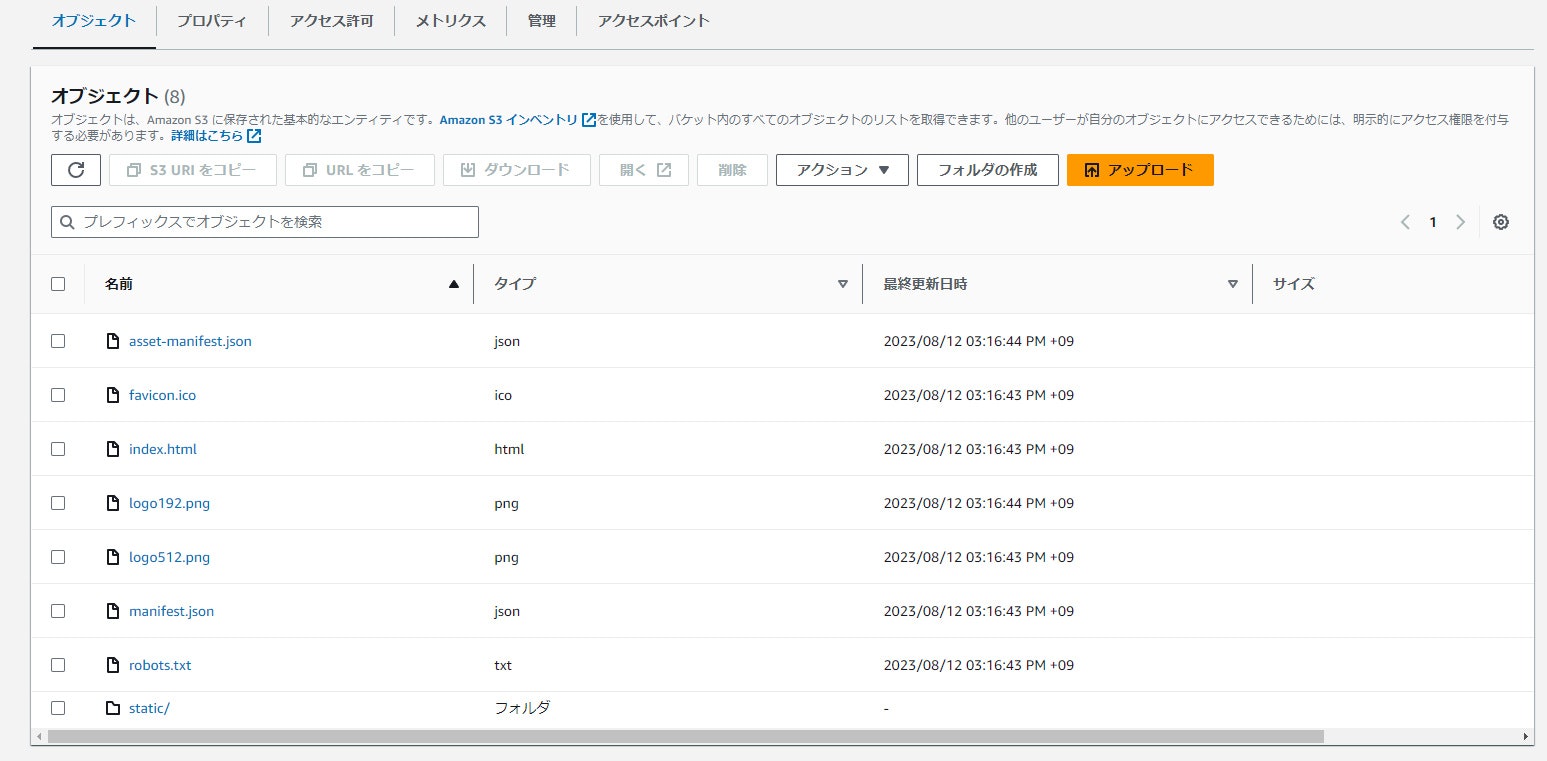Click the フォルダの作成 button
1547x761 pixels.
point(987,170)
